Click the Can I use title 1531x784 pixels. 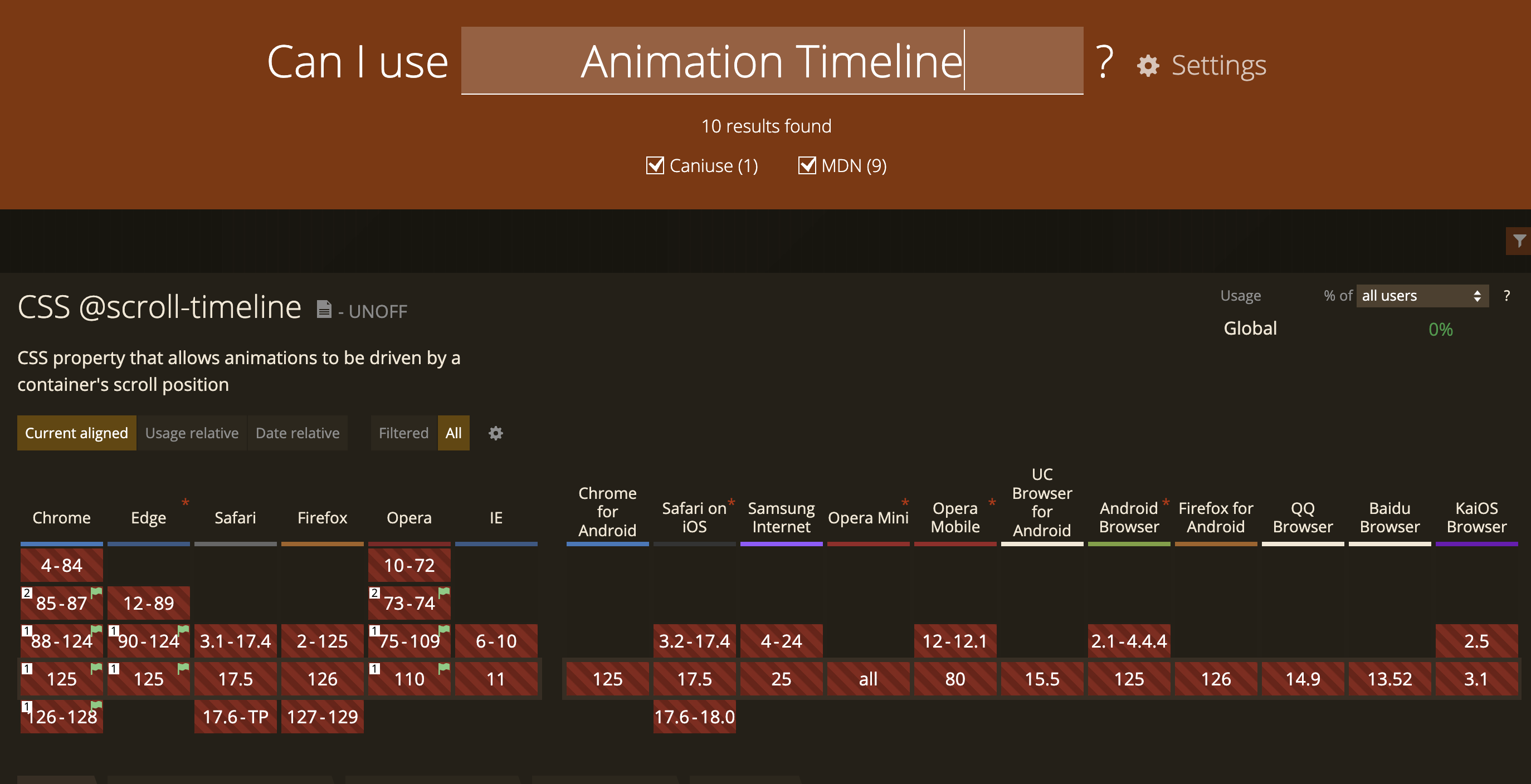357,62
